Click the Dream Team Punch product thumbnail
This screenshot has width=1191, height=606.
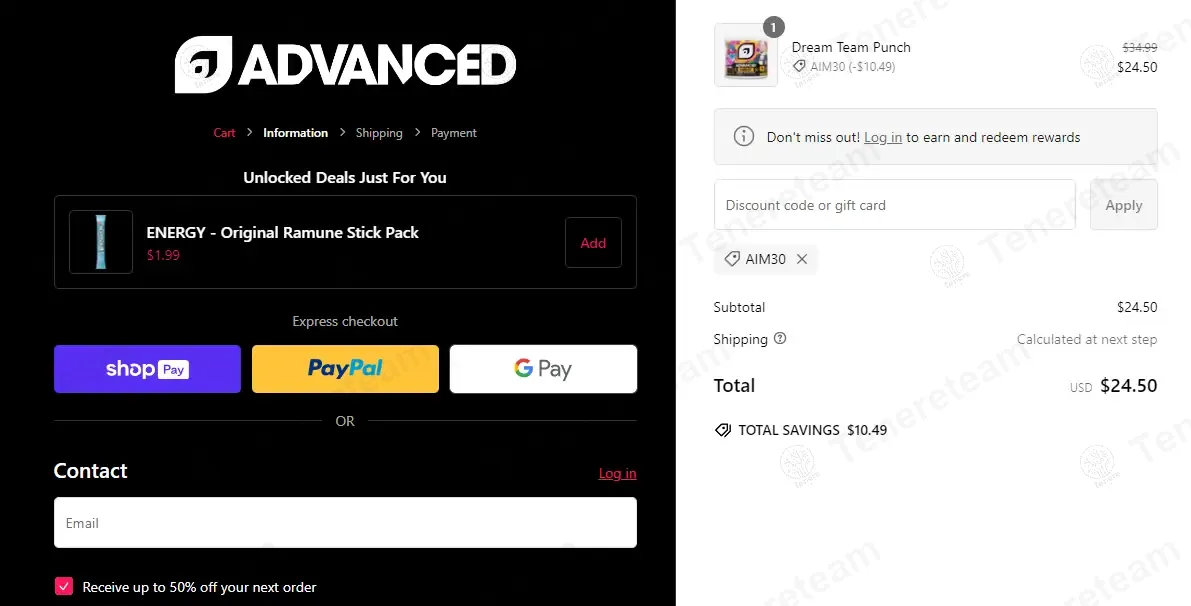click(x=745, y=55)
